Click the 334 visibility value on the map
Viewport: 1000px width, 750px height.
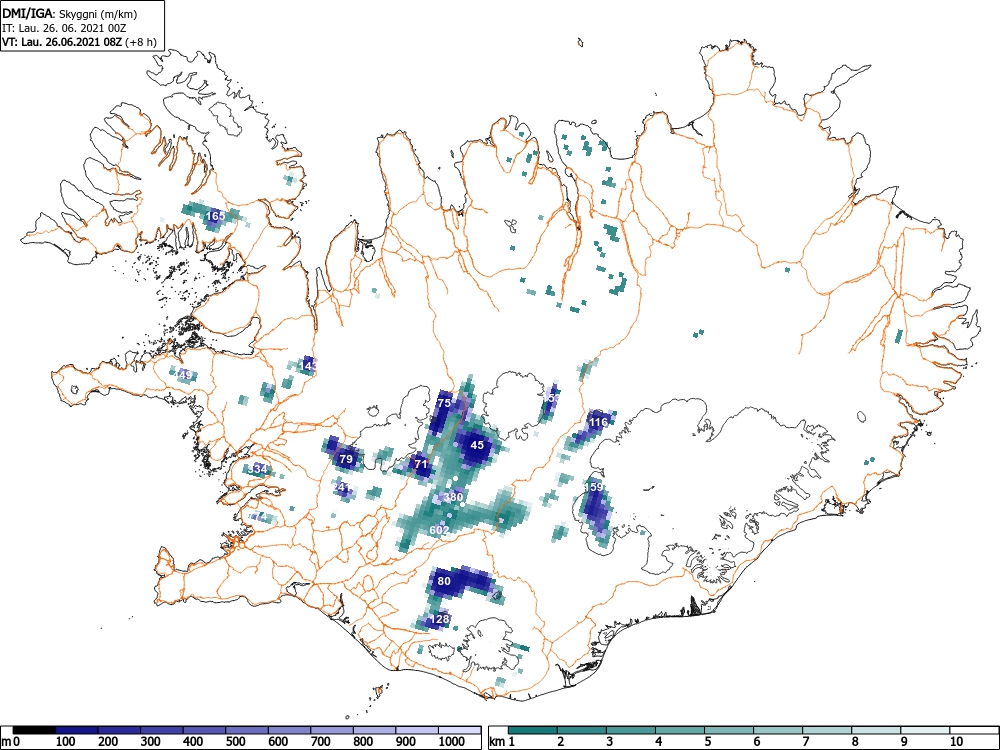[258, 469]
